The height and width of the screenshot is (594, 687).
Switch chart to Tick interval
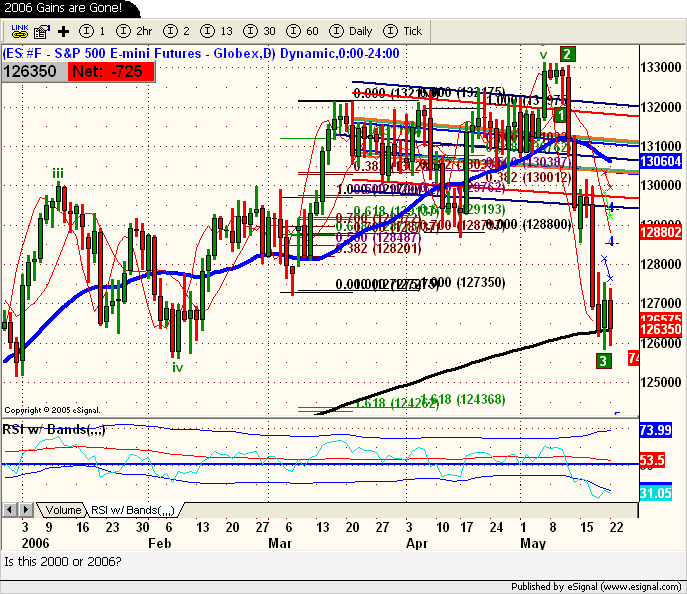click(x=400, y=32)
